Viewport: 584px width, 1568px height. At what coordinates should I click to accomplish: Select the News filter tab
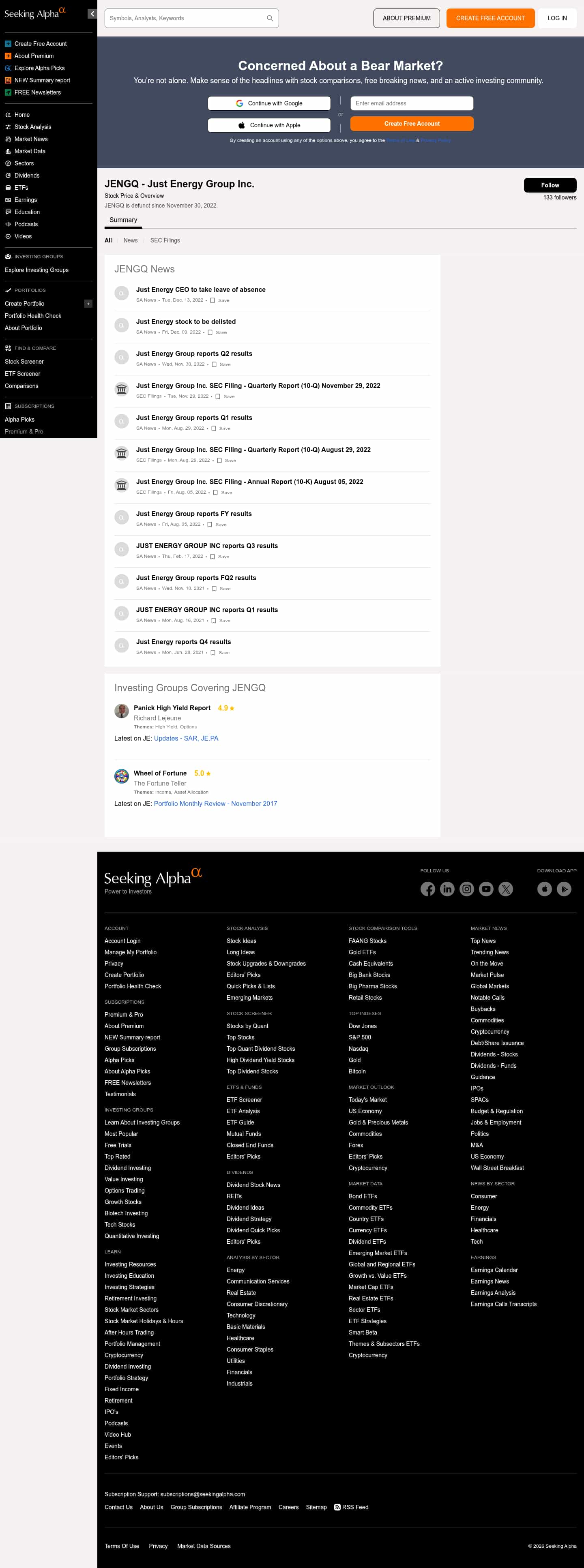tap(130, 240)
